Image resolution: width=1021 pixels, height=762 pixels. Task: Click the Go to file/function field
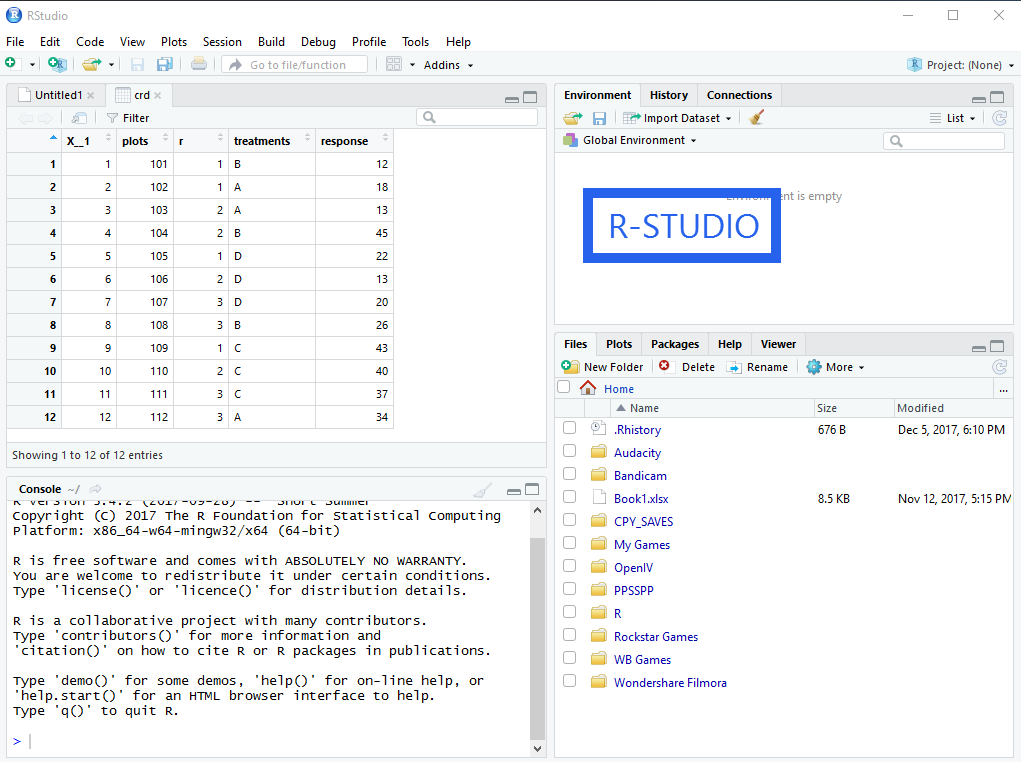point(295,64)
